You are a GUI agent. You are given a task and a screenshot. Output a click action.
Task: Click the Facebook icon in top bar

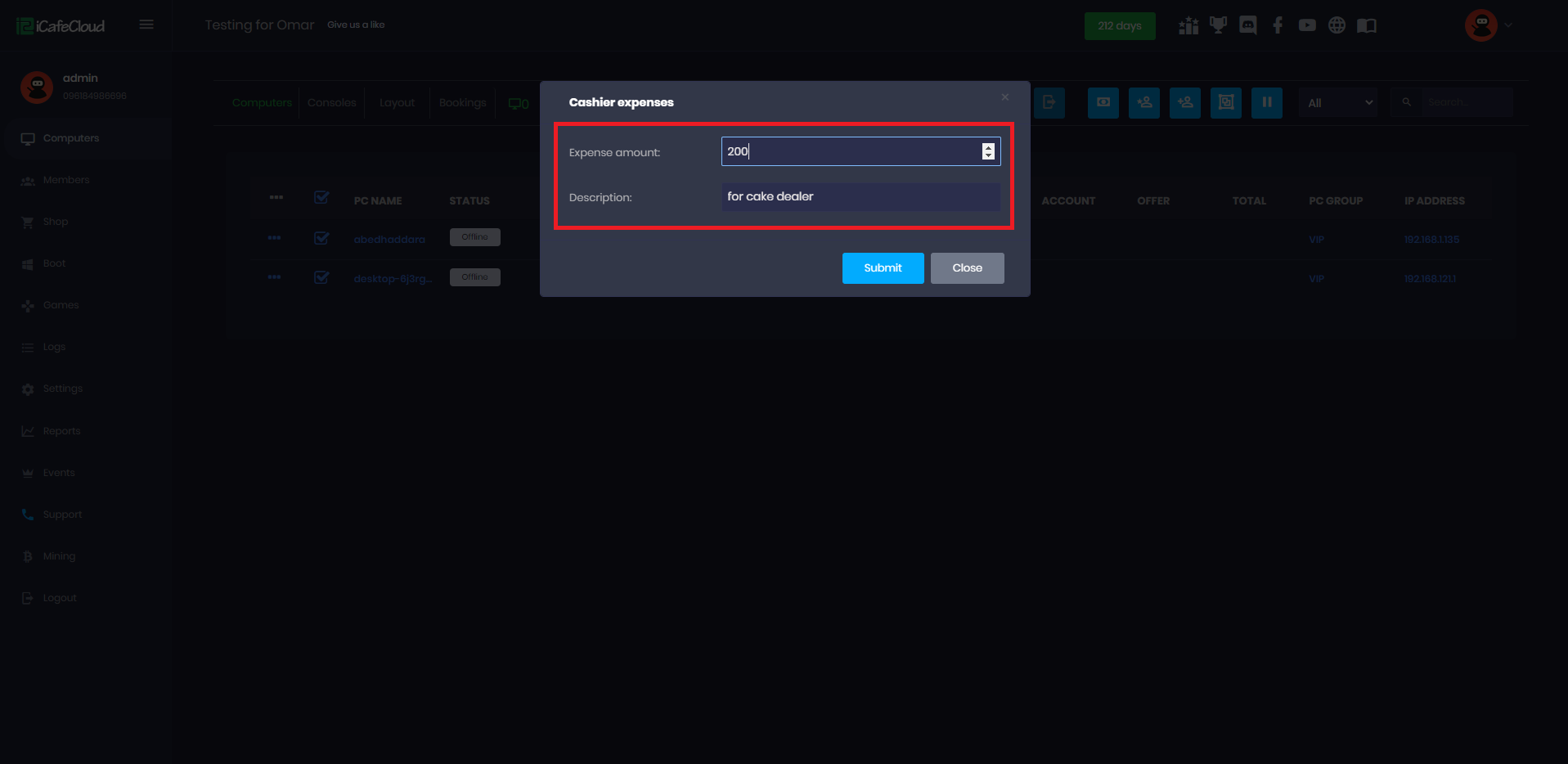coord(1277,25)
